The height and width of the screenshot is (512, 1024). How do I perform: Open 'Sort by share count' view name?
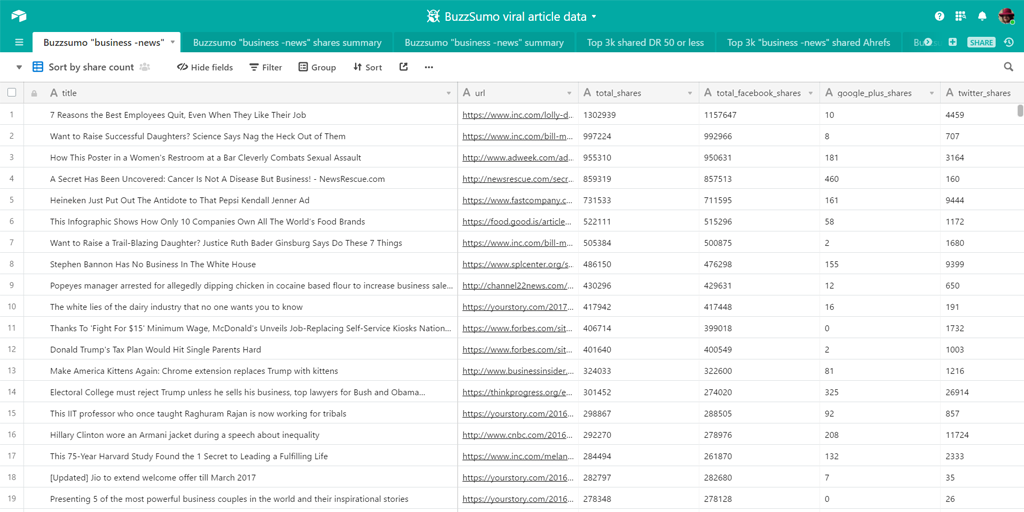coord(91,67)
